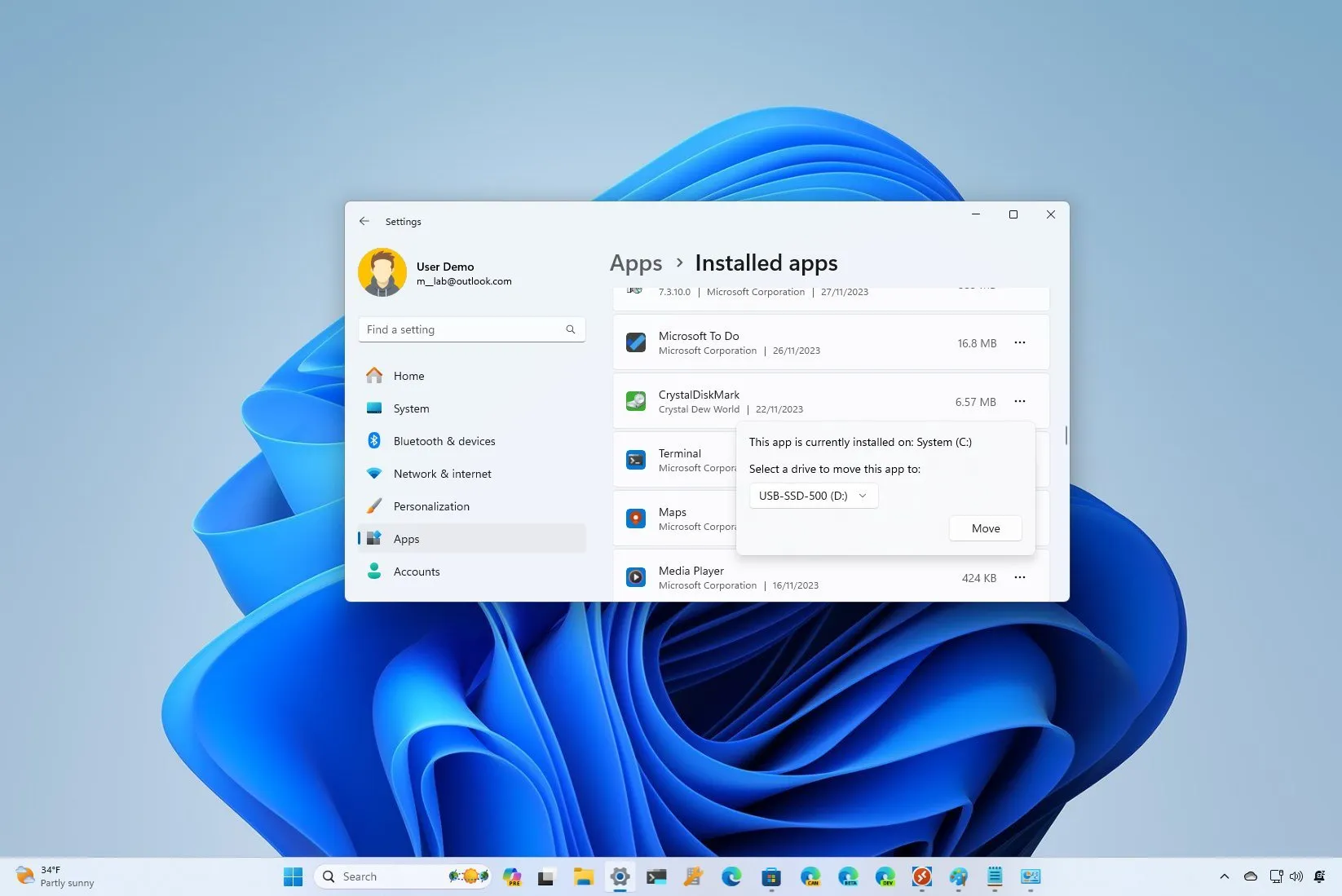Image resolution: width=1342 pixels, height=896 pixels.
Task: Open the Accounts settings page
Action: point(472,572)
